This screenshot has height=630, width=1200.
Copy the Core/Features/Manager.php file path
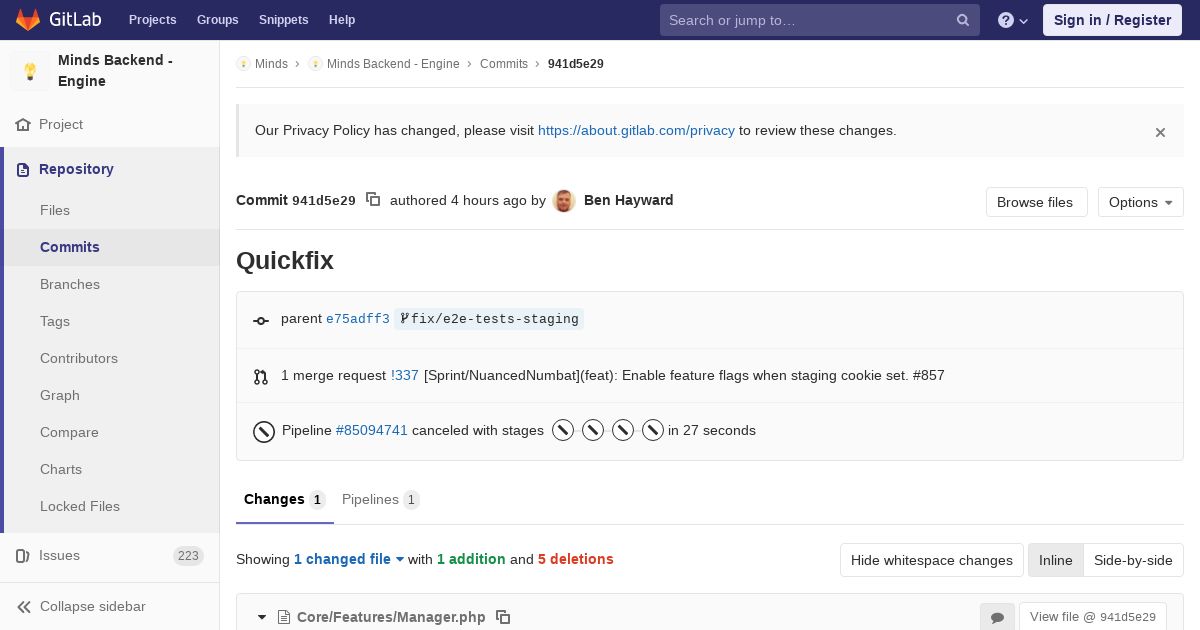503,617
